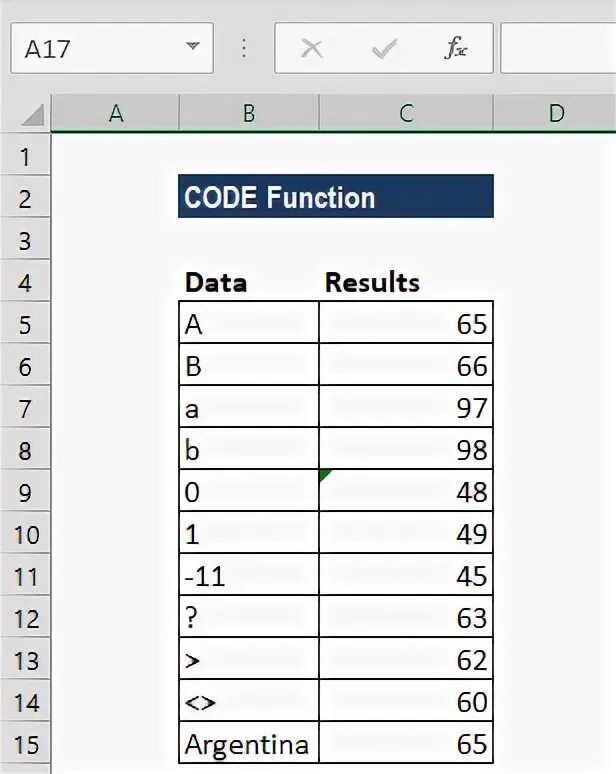
Task: Select row 2 header
Action: click(x=25, y=198)
